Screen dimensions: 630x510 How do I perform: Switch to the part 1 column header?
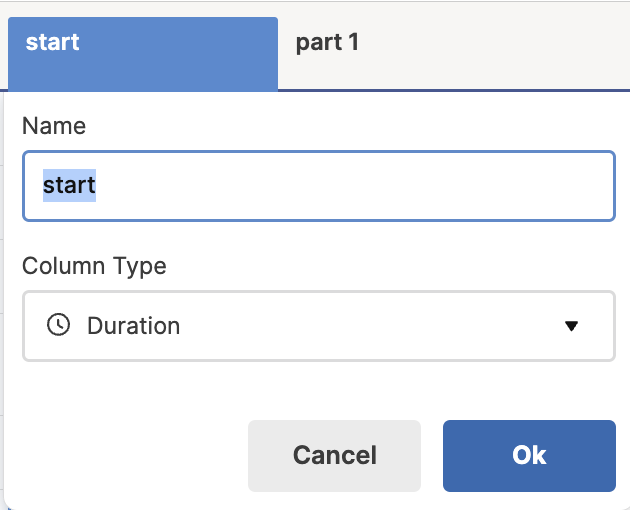tap(327, 43)
